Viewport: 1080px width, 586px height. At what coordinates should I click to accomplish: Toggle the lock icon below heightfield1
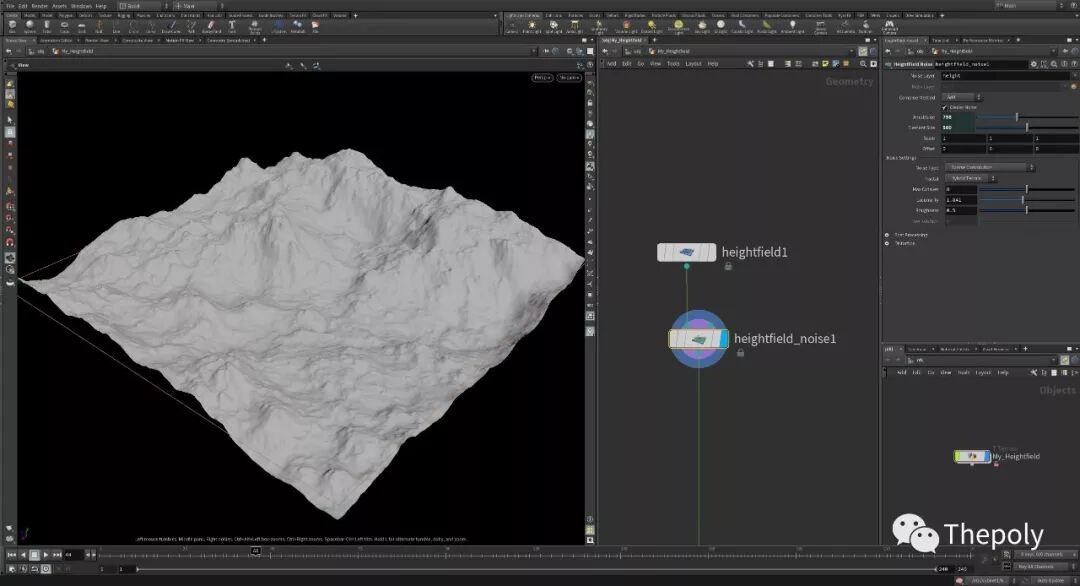click(x=728, y=267)
